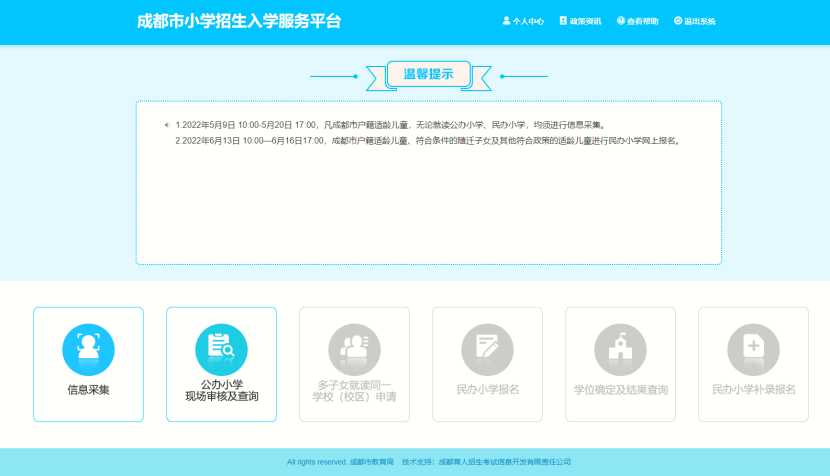Open the 政策资讯 menu item
Viewport: 830px width, 476px height.
tap(585, 21)
